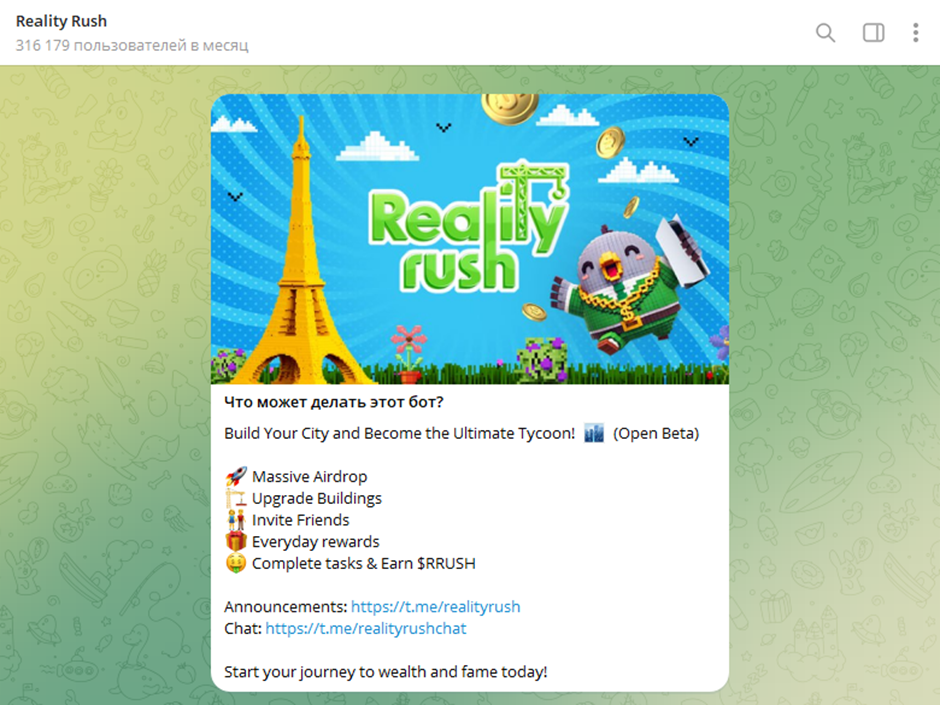Toggle the right side panel icon
The image size is (940, 705).
coord(873,32)
